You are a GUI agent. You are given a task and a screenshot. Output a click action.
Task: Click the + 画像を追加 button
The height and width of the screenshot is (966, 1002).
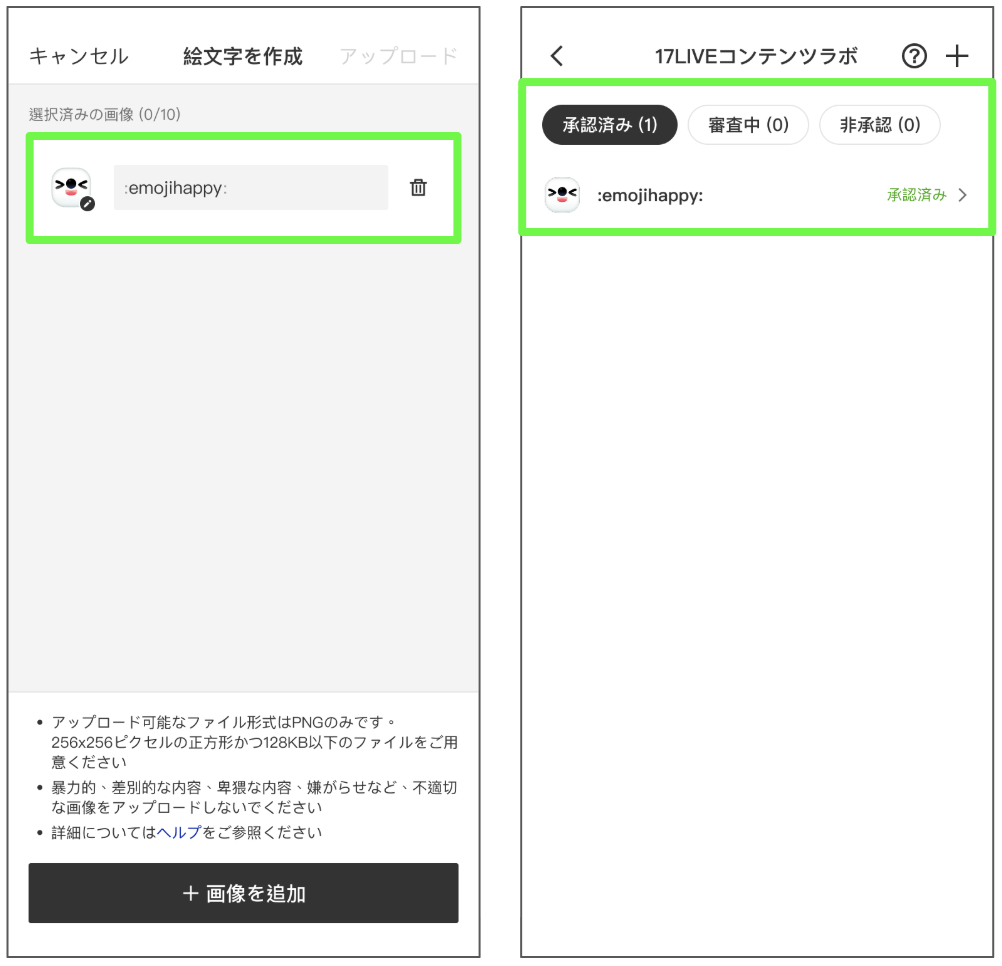243,893
